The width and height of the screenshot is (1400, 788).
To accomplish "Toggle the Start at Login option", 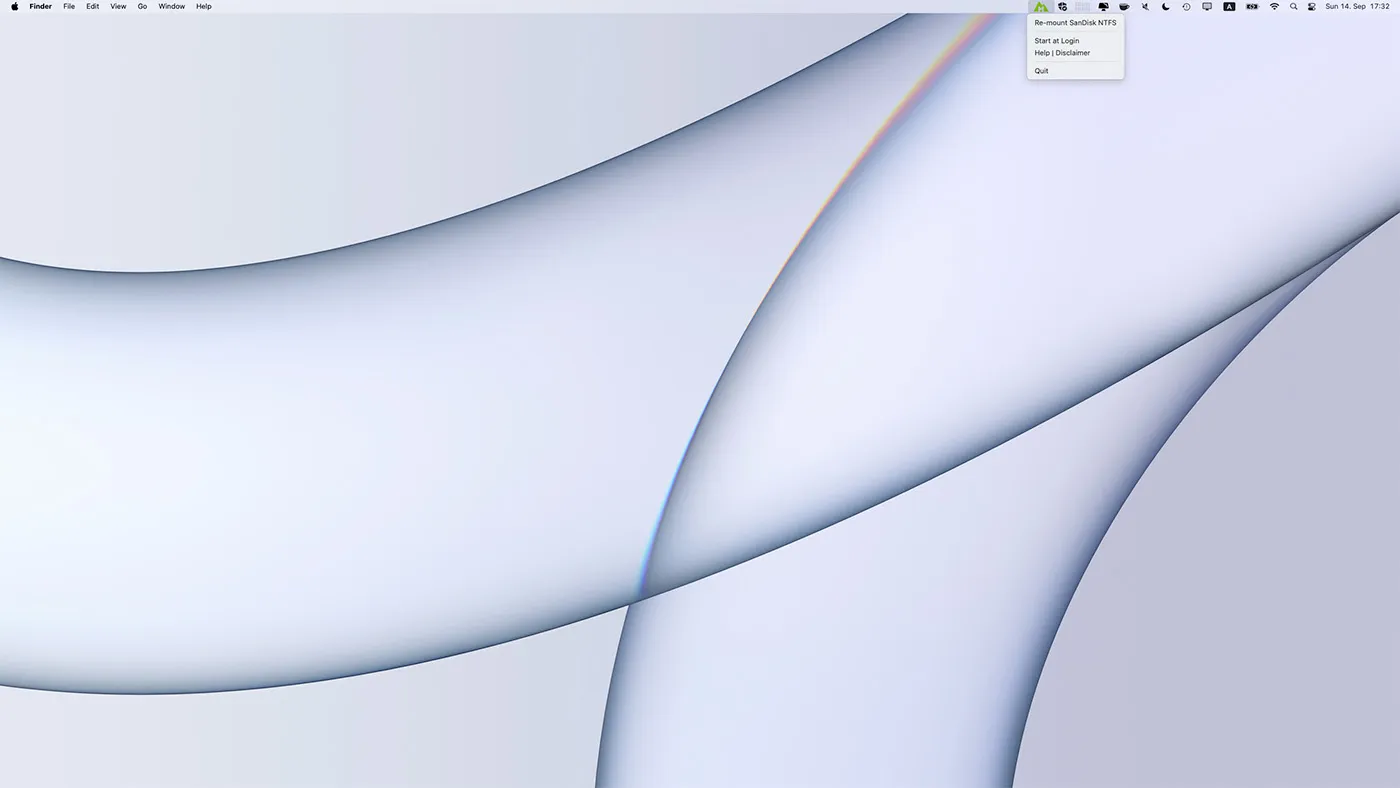I will pos(1056,41).
